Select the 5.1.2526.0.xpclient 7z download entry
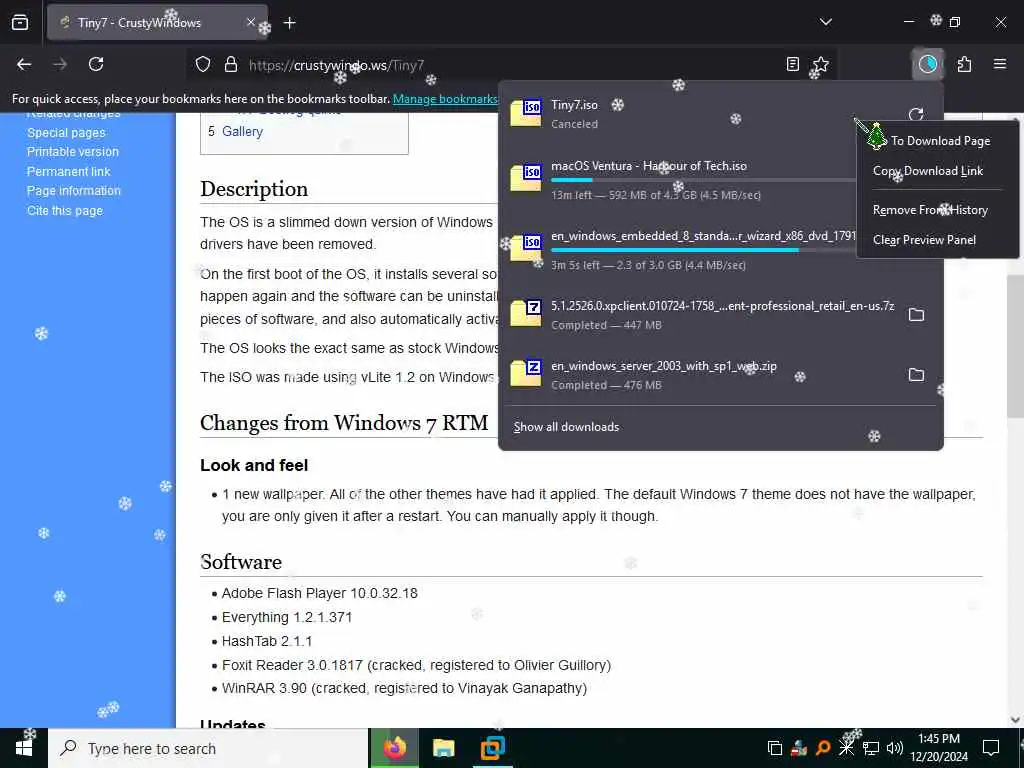 tap(702, 315)
